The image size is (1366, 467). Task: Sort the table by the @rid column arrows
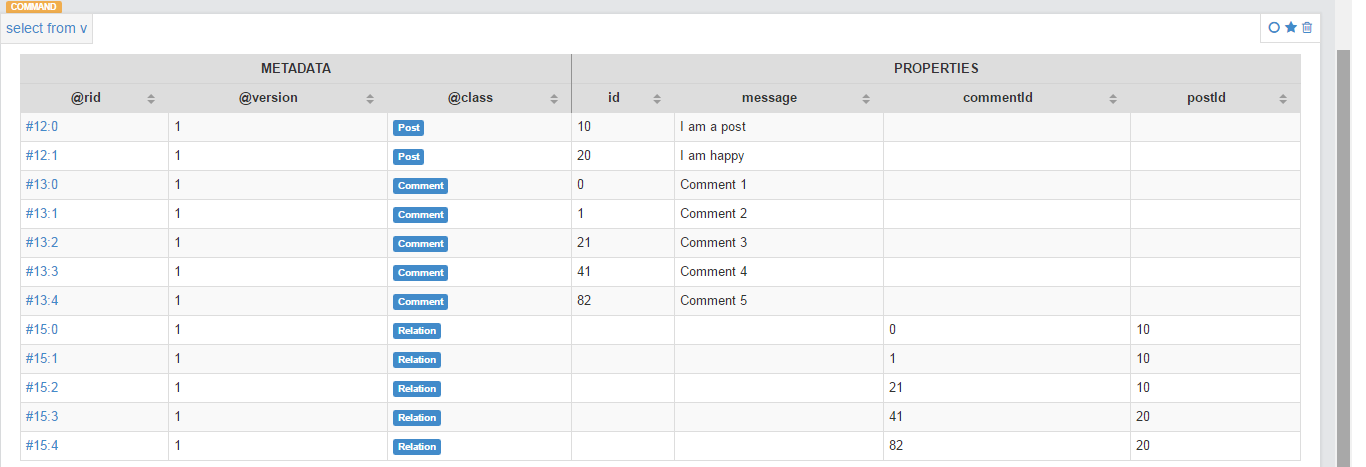pyautogui.click(x=151, y=99)
